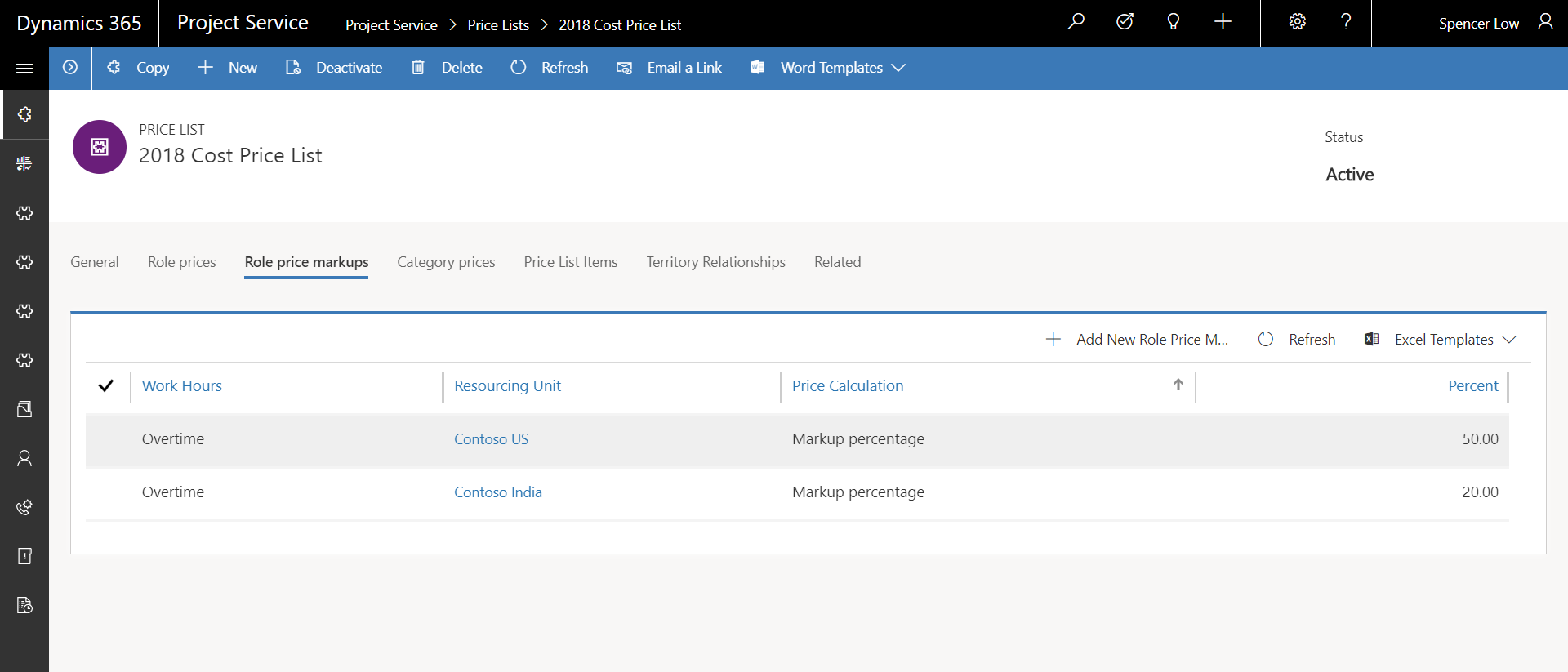Sort by Work Hours column
Screen dimensions: 1568x672
182,385
